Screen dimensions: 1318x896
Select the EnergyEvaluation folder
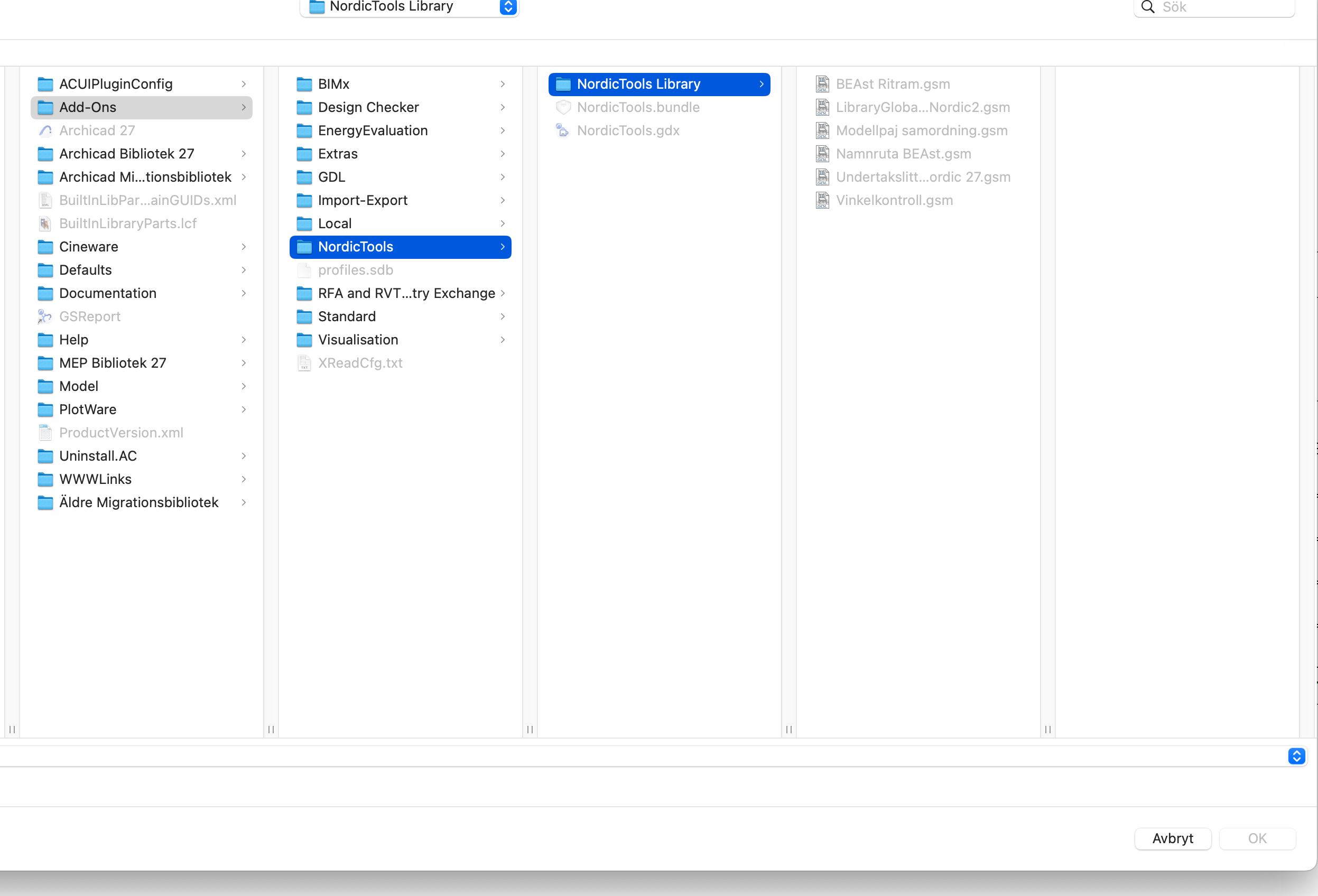point(373,131)
